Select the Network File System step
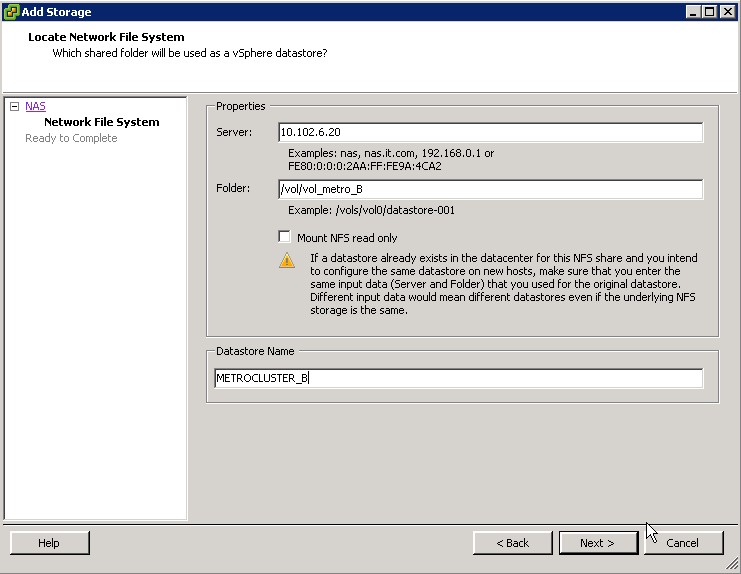The height and width of the screenshot is (574, 741). (x=101, y=122)
